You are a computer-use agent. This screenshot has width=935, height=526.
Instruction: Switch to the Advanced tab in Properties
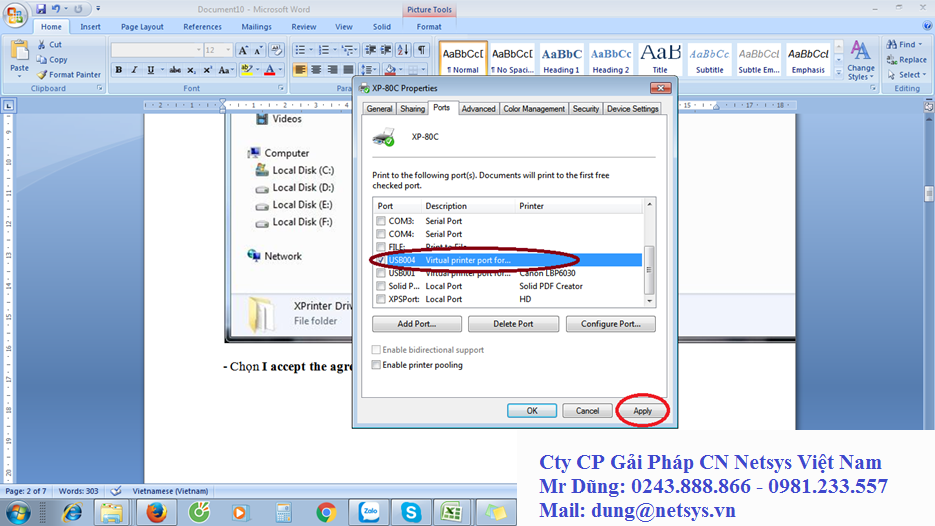[x=478, y=108]
